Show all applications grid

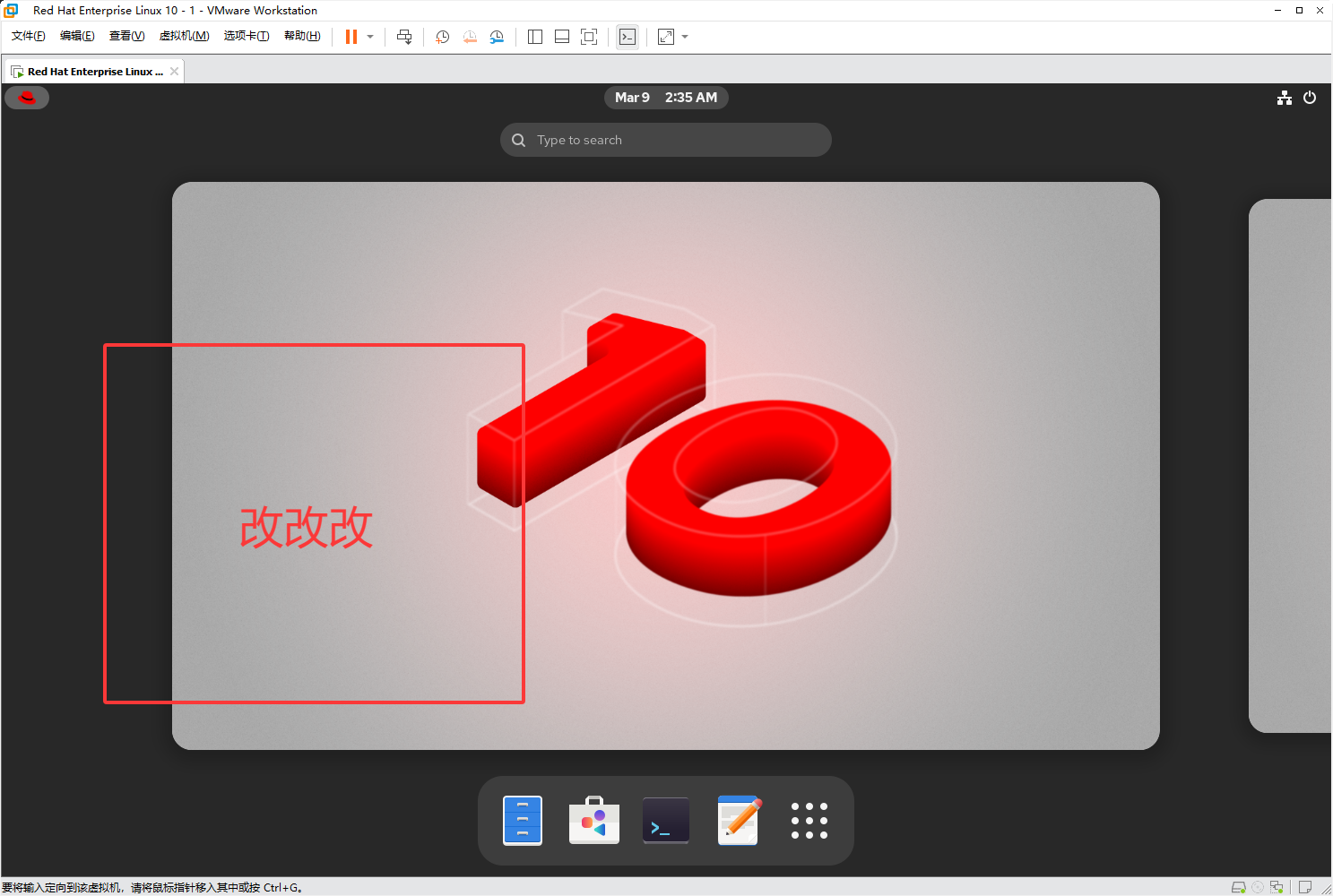point(809,821)
